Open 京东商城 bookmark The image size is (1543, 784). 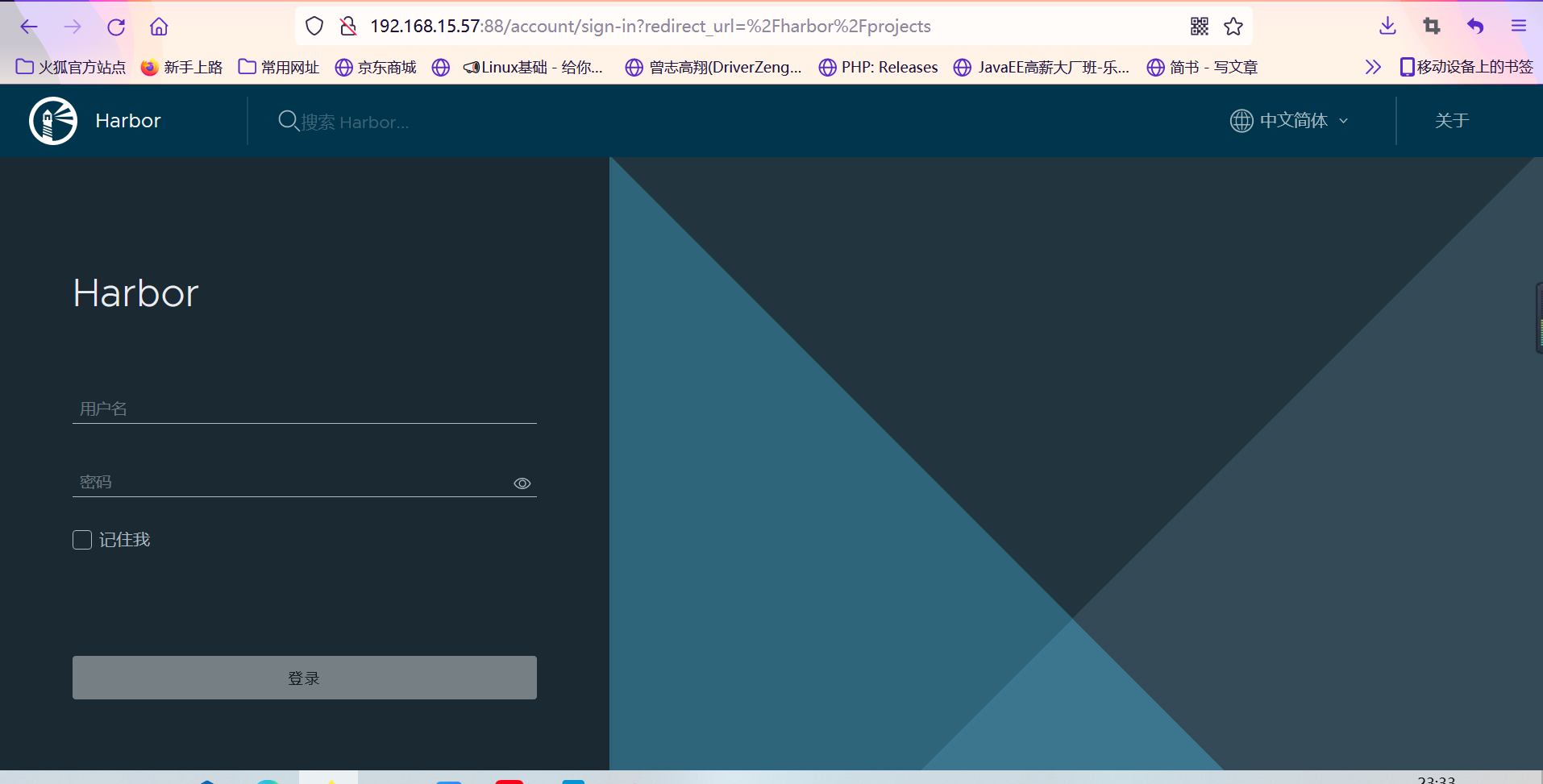tap(376, 67)
